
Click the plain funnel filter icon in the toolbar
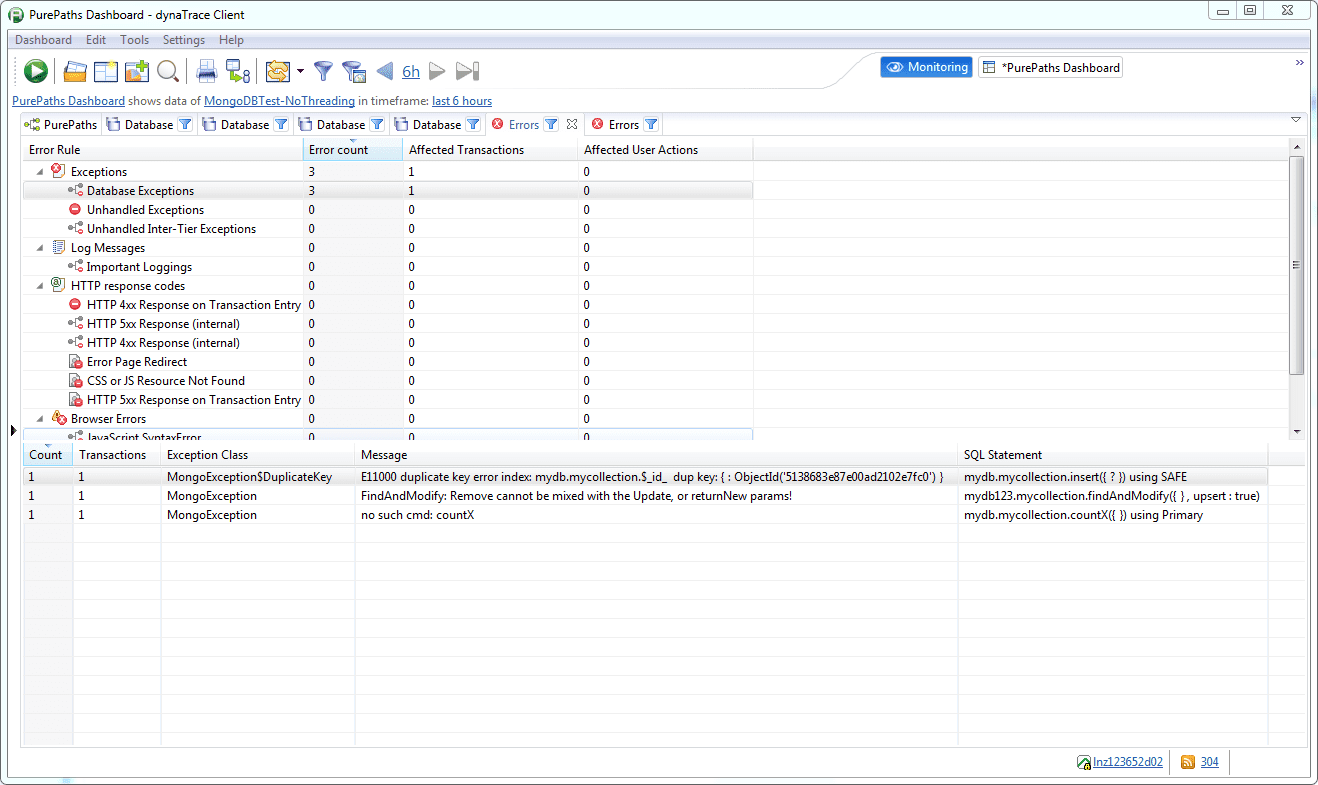(x=323, y=71)
